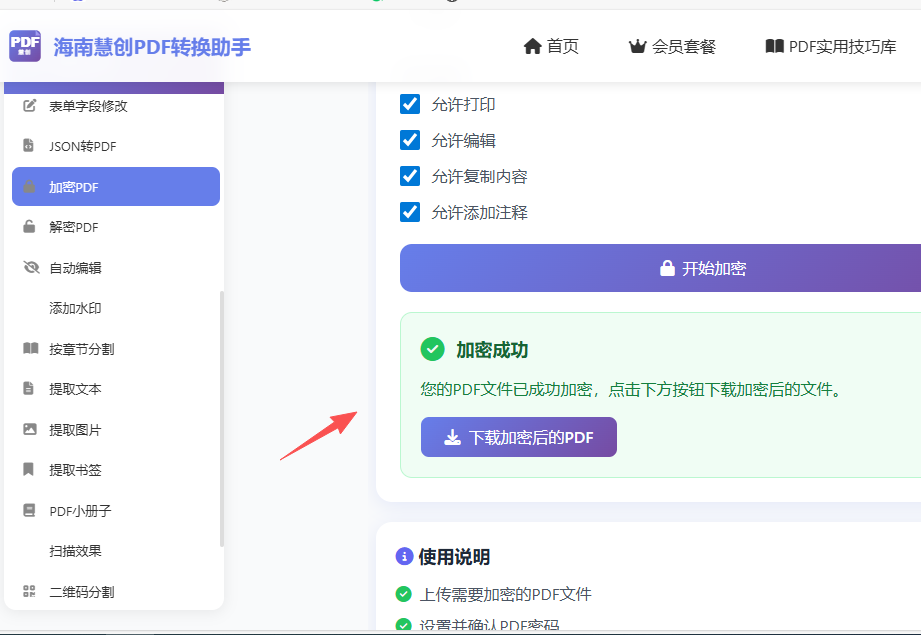
Task: Click the lock icon beside 加密PDF
Action: click(29, 186)
